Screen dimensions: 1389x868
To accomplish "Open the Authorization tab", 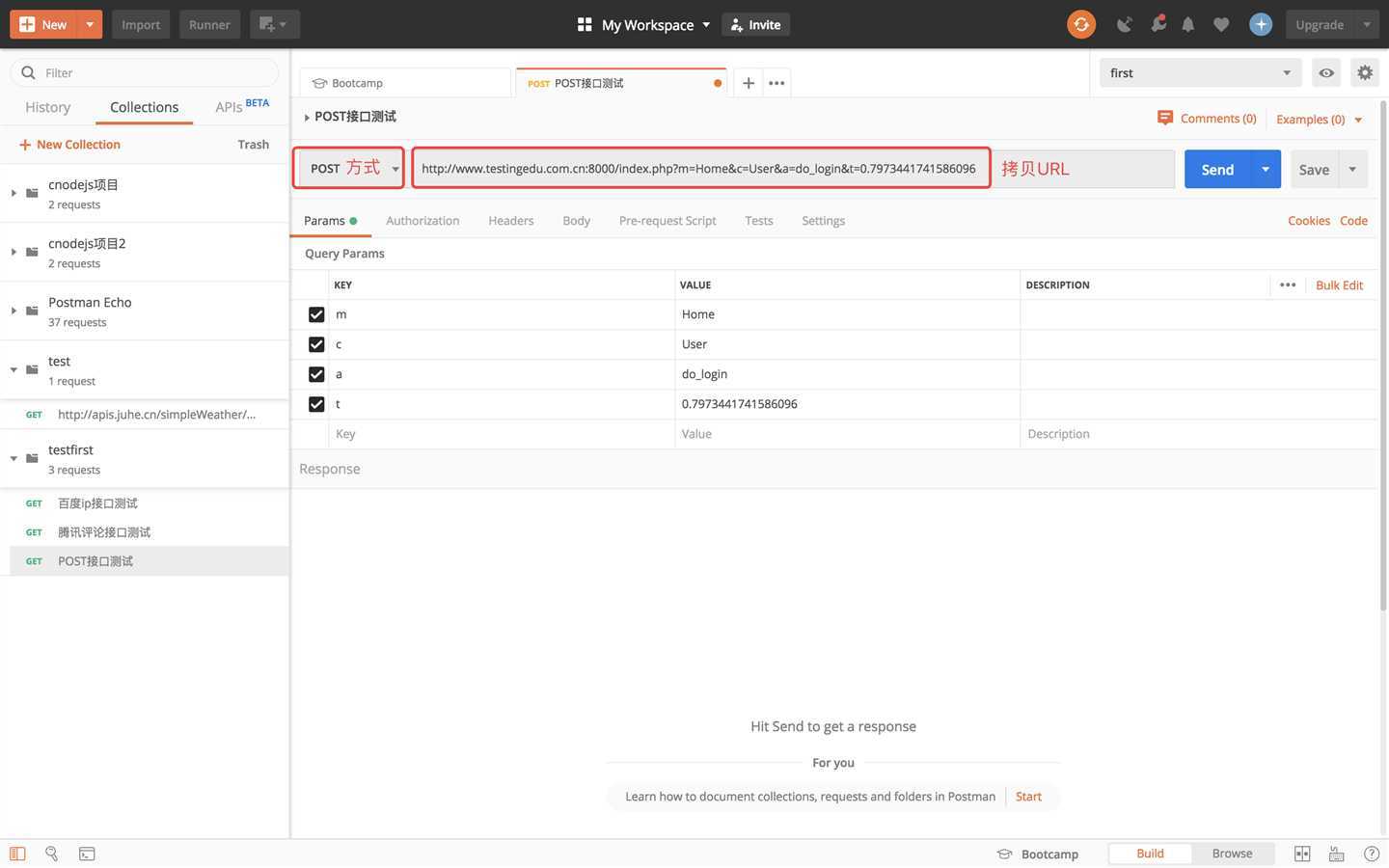I will [422, 221].
